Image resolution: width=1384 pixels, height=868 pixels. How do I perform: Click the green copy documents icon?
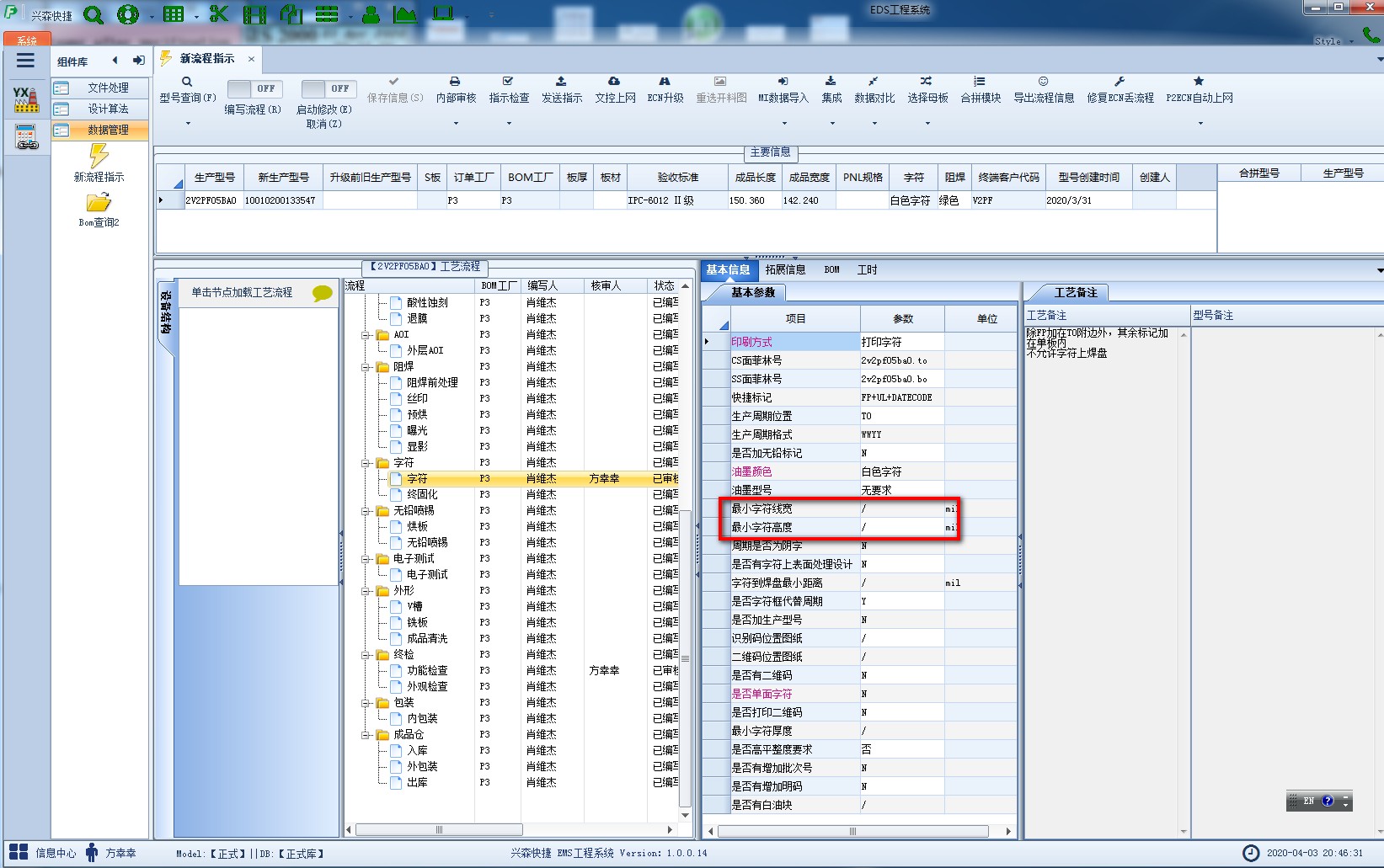click(x=291, y=14)
